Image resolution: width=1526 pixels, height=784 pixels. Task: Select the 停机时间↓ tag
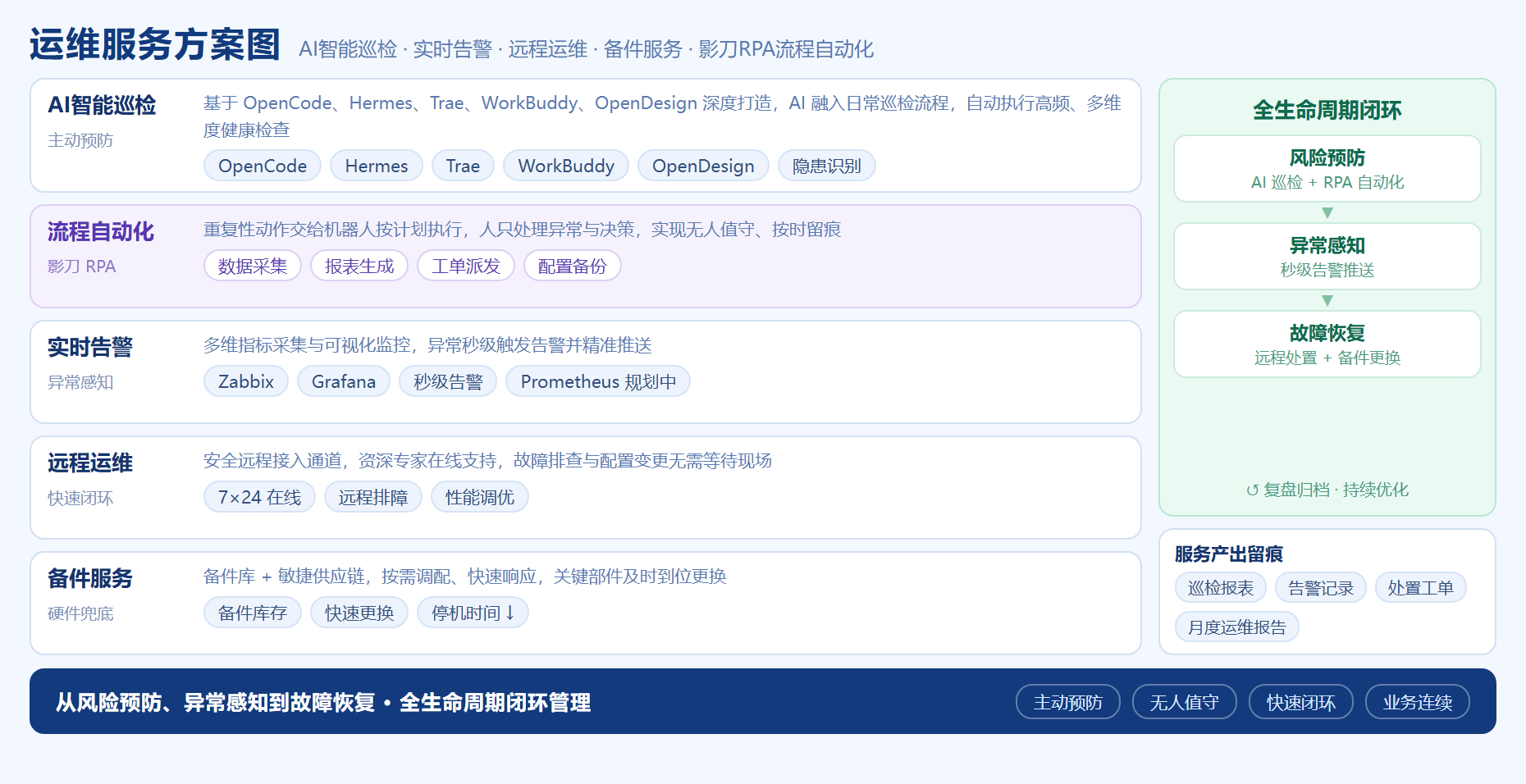pos(473,613)
